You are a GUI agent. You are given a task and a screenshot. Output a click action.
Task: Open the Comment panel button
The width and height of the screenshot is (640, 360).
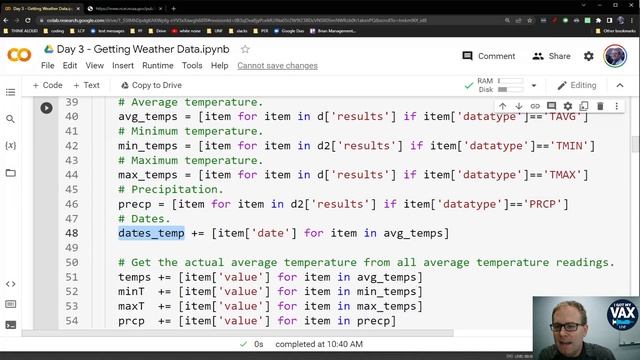[489, 56]
